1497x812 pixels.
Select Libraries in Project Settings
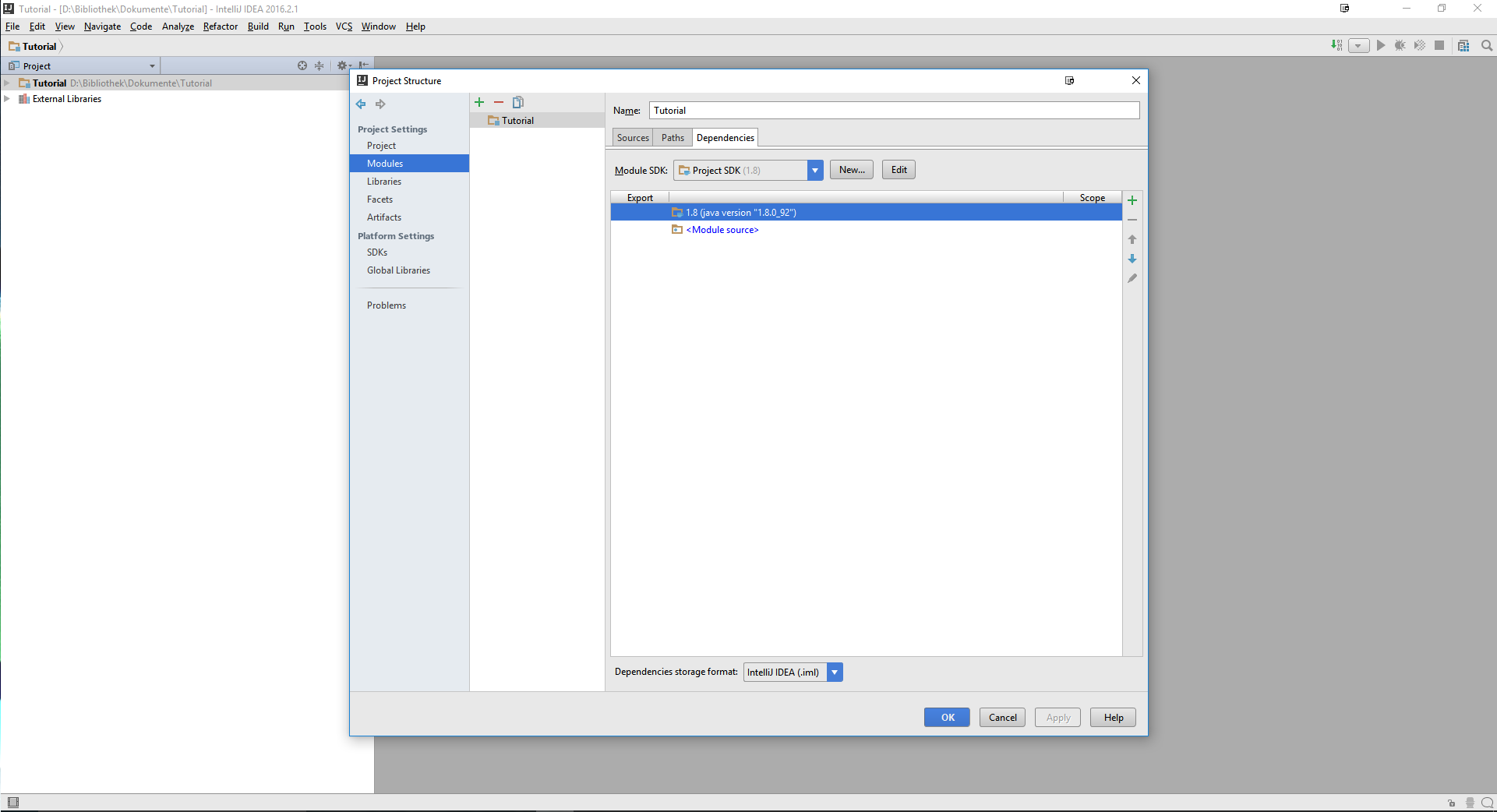(384, 182)
